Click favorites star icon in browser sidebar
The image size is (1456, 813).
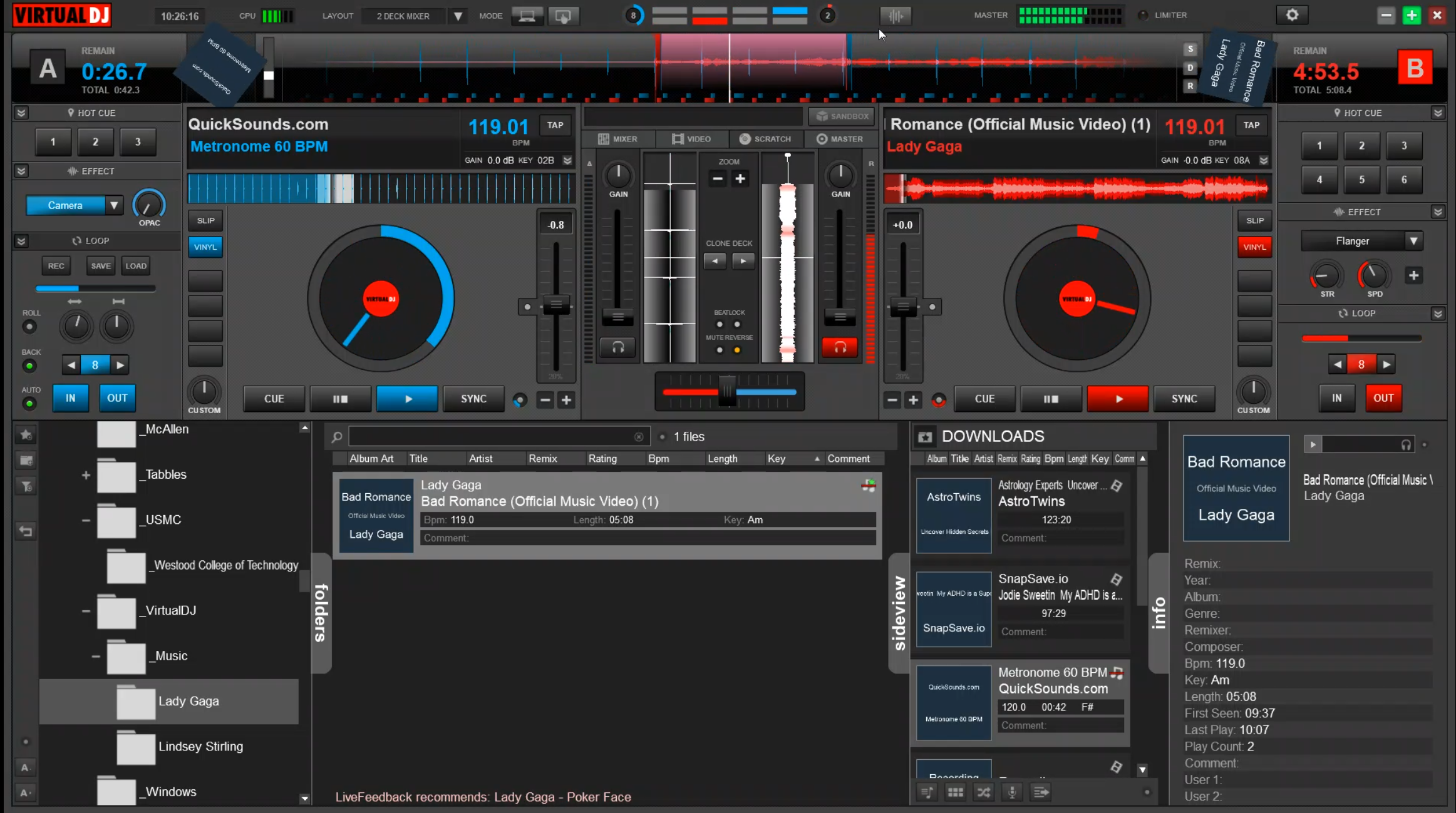26,434
